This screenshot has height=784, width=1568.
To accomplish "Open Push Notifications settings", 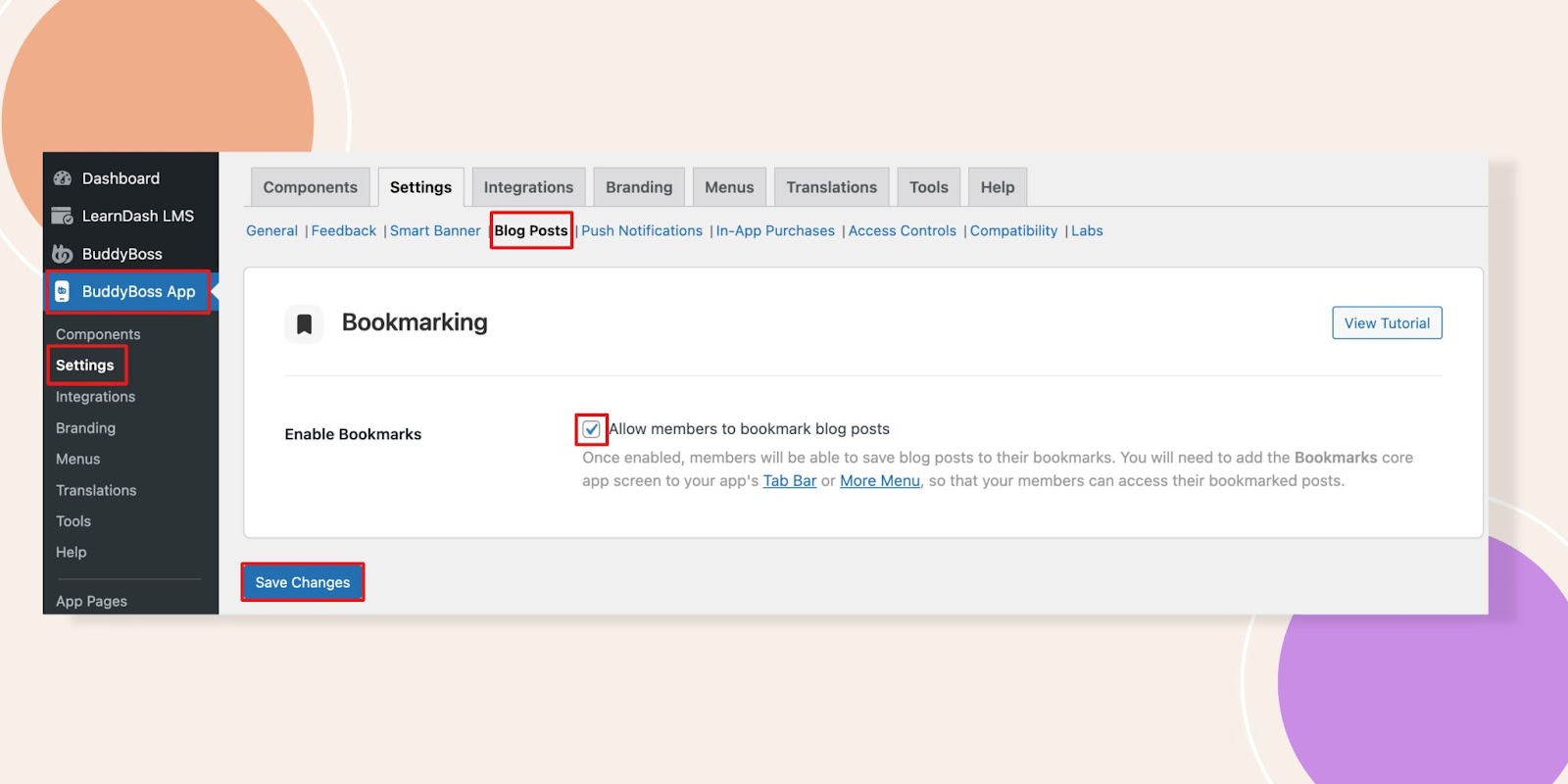I will click(642, 231).
